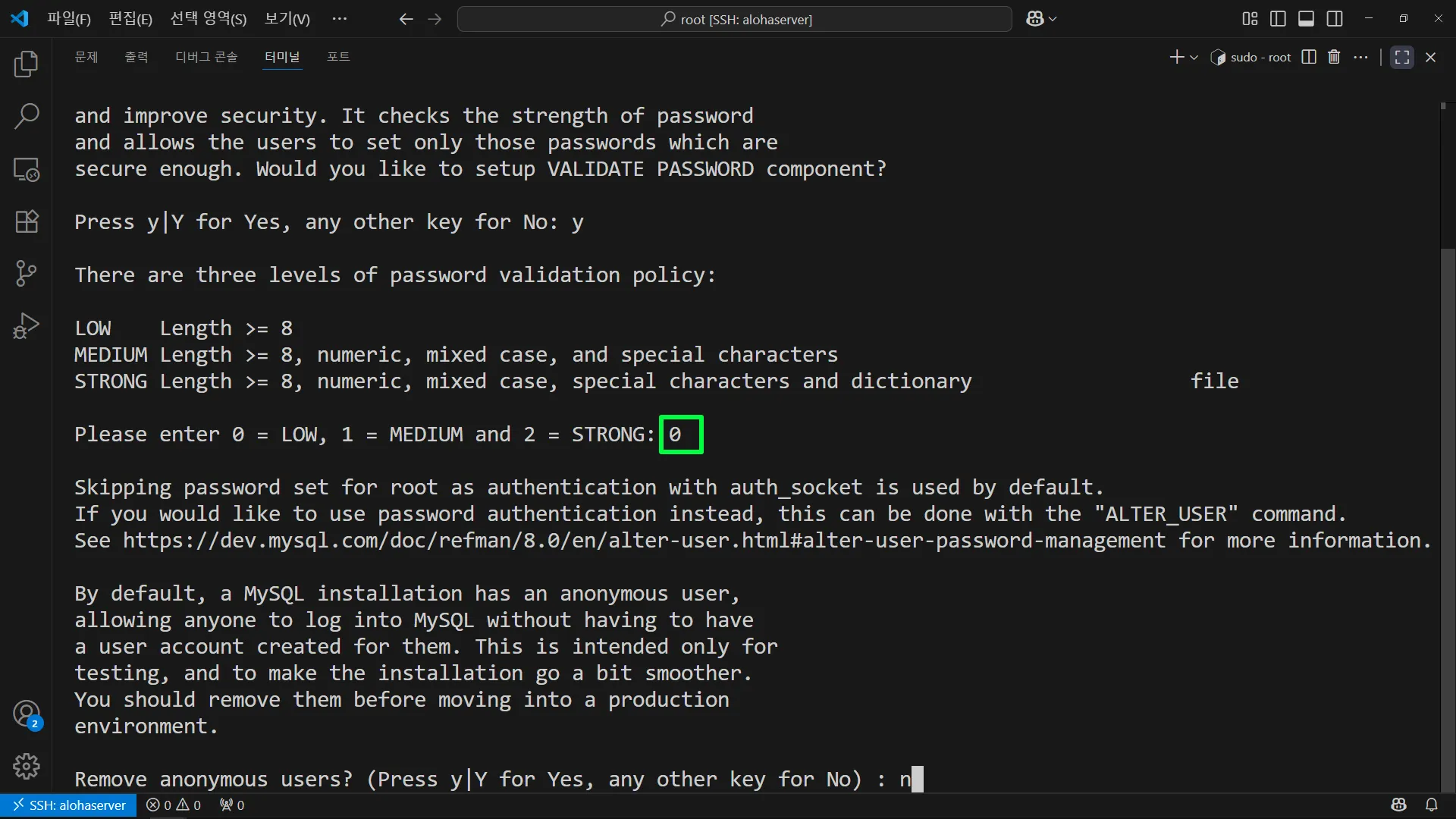The height and width of the screenshot is (819, 1456).
Task: Open the dev.mysql.com alter-user documentation link
Action: (643, 541)
